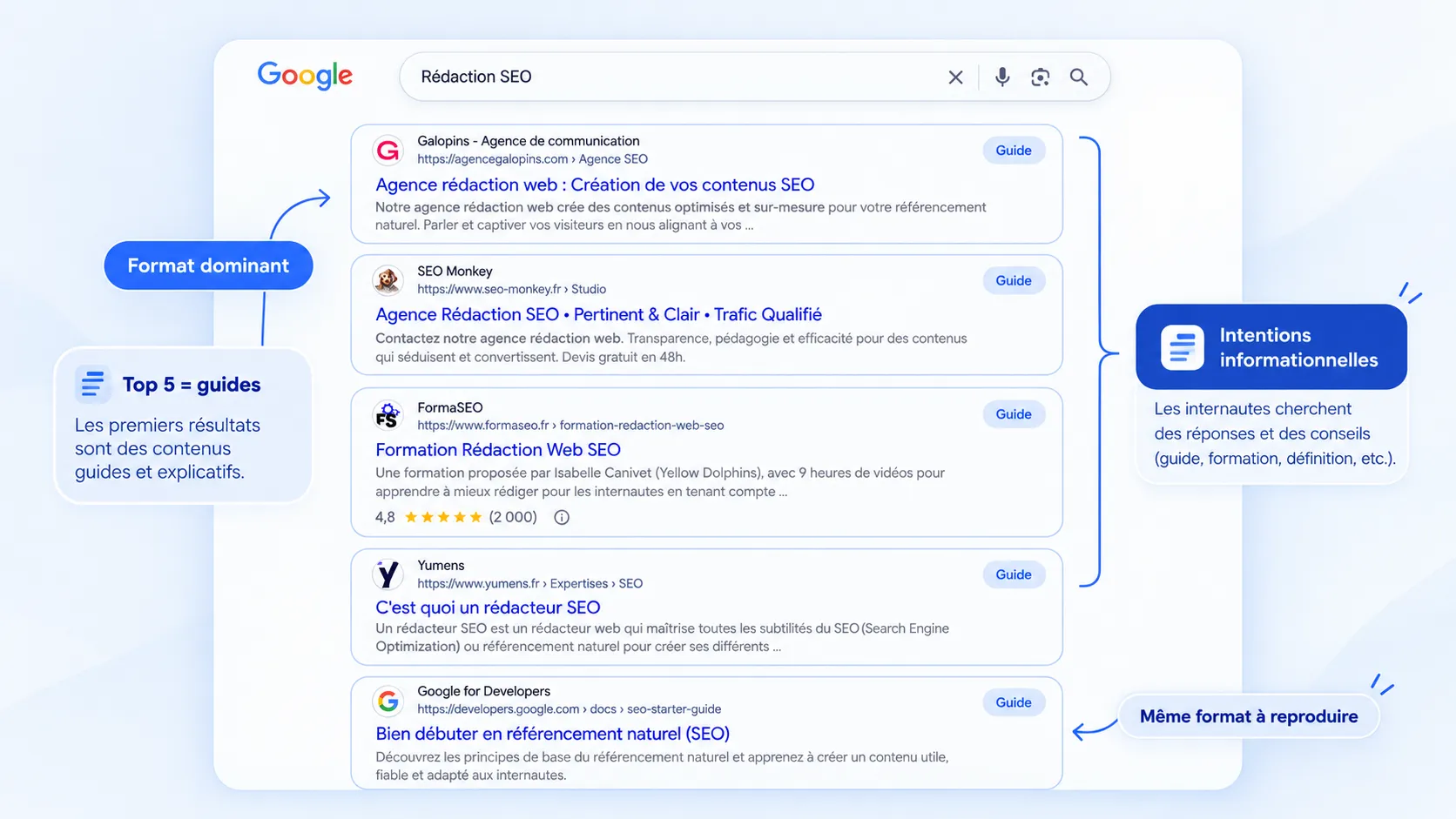
Task: Click the Format dominant label
Action: (208, 265)
